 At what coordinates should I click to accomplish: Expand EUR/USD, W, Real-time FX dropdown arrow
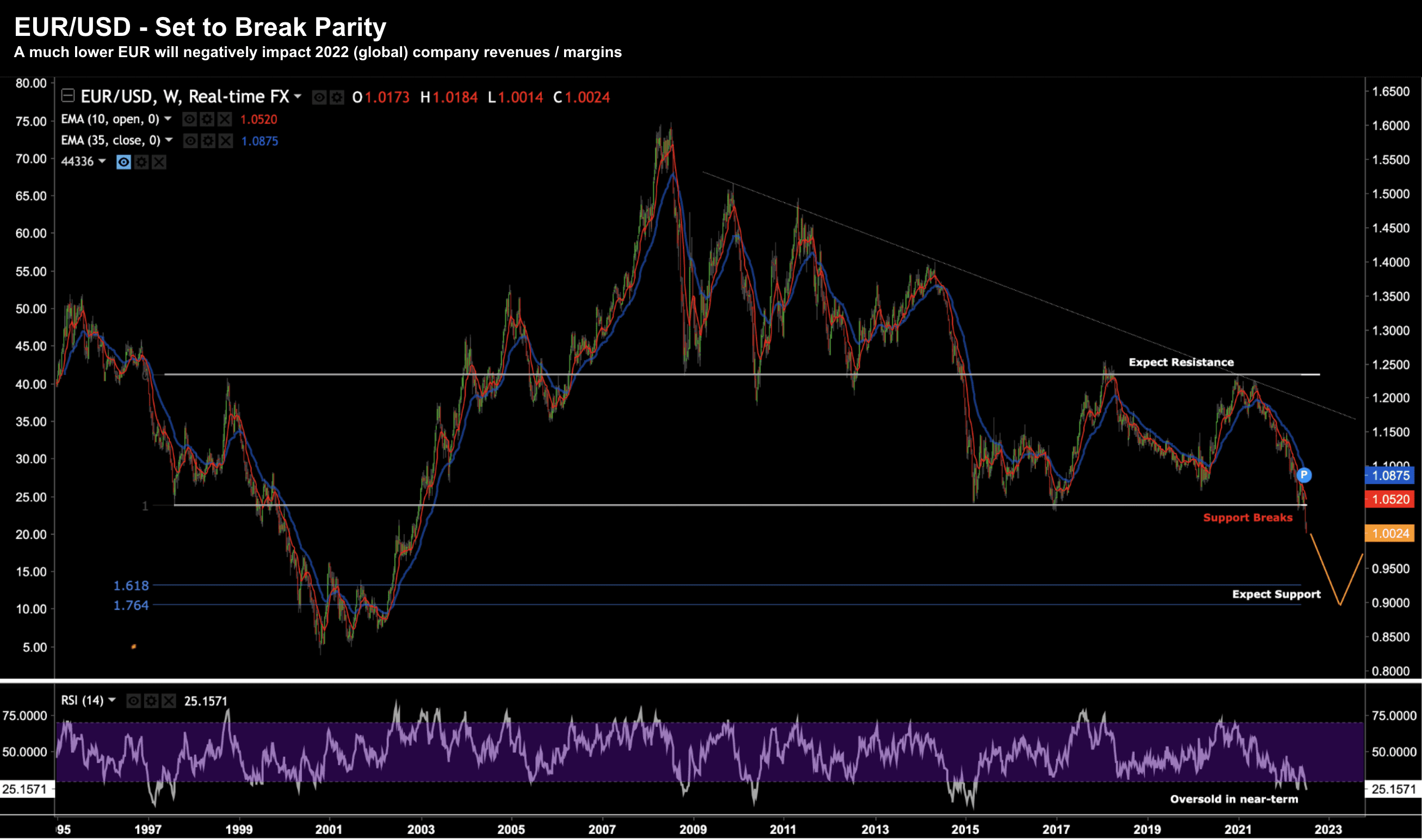[298, 97]
